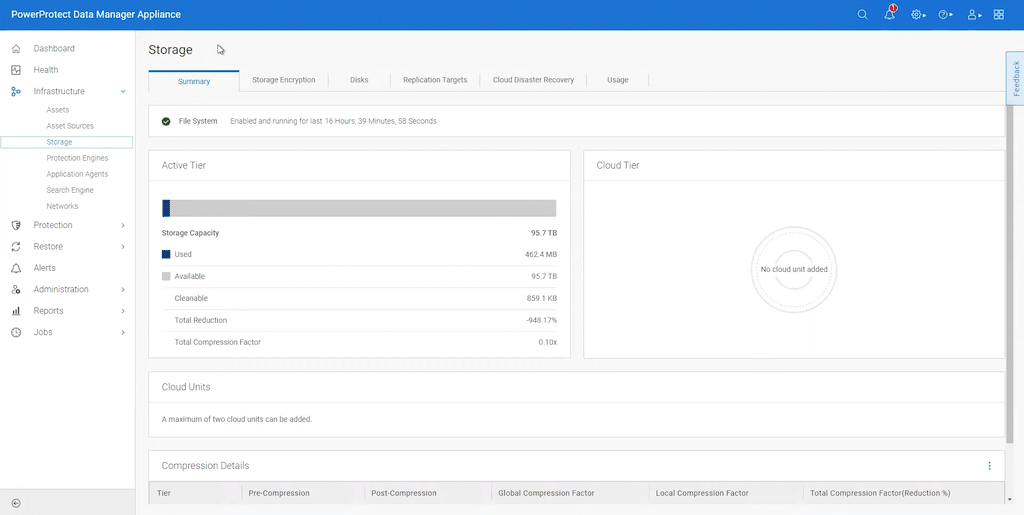Switch to the Storage Encryption tab
This screenshot has width=1024, height=515.
click(283, 80)
